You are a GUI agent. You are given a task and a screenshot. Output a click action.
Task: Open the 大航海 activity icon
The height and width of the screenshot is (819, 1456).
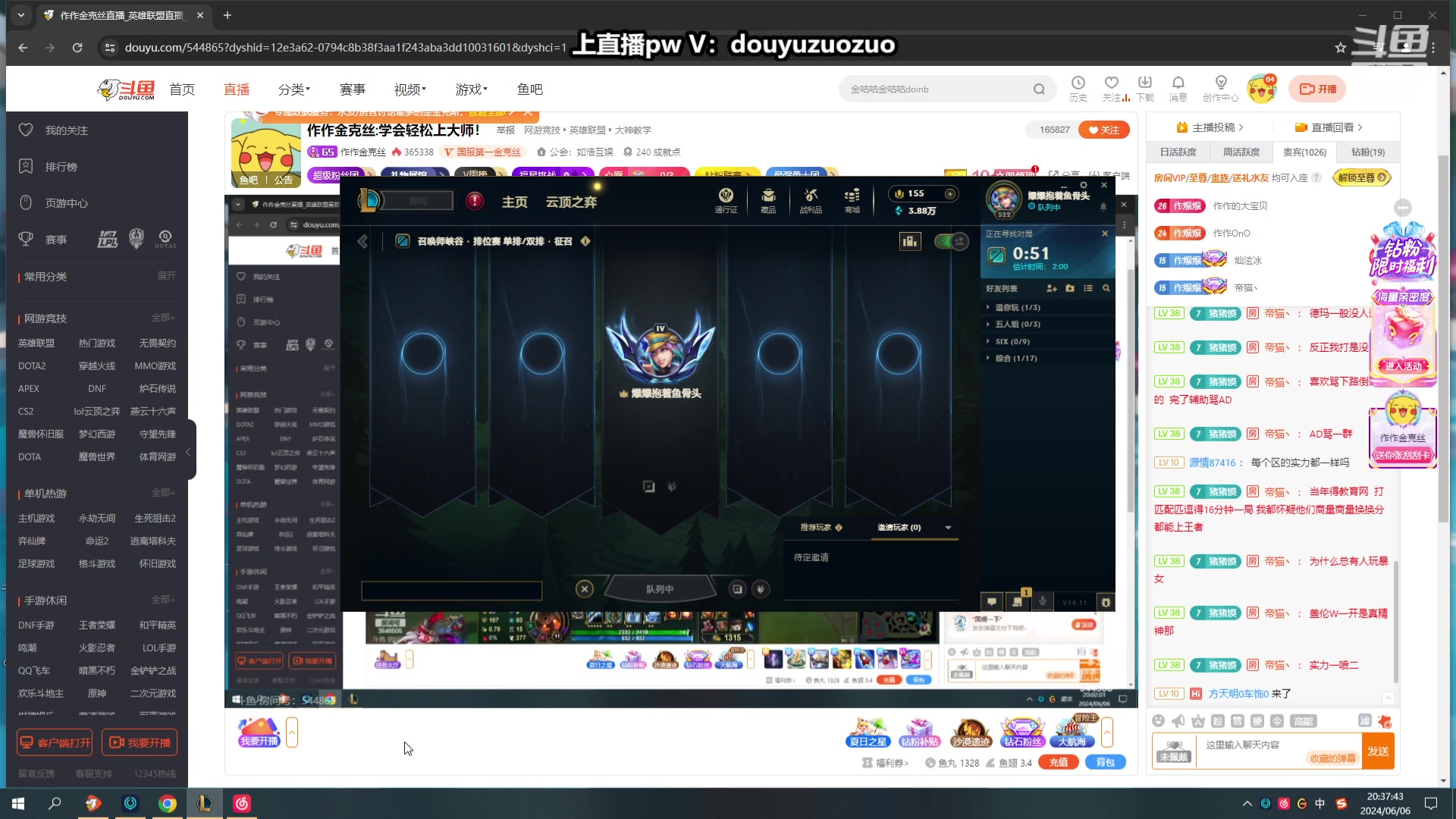point(1072,732)
